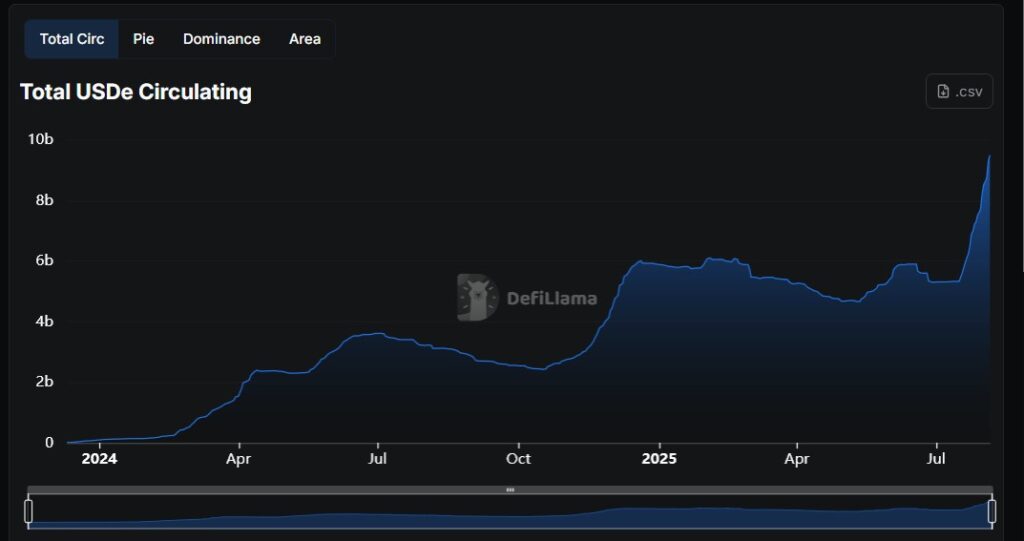Image resolution: width=1024 pixels, height=541 pixels.
Task: Switch to the Area tab
Action: [305, 39]
